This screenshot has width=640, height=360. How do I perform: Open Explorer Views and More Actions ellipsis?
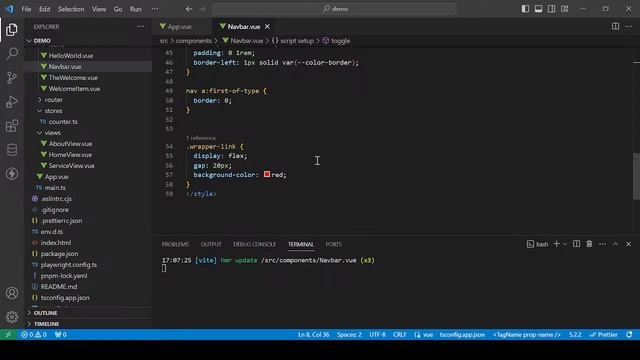click(x=140, y=27)
